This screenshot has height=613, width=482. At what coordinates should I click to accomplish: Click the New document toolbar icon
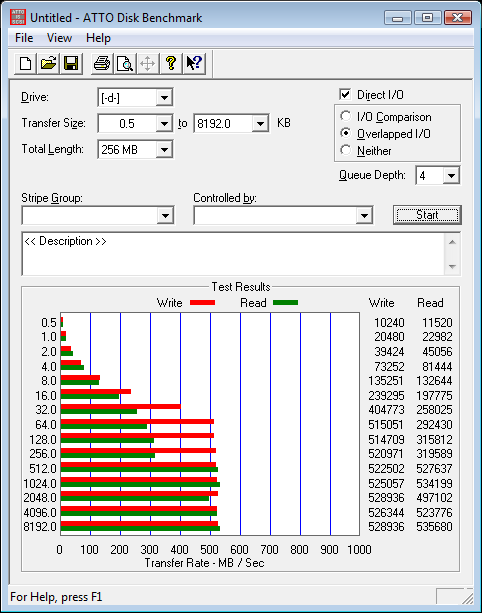tap(25, 63)
